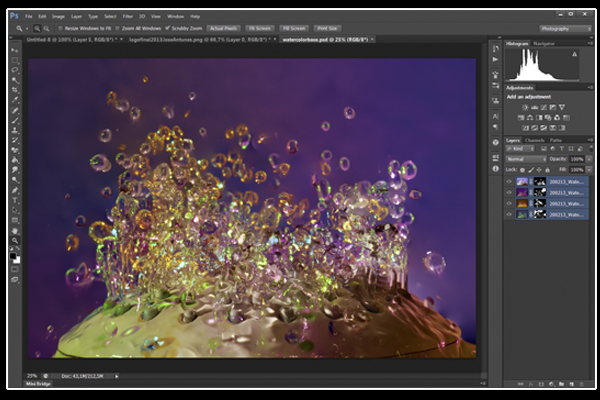Hide the second layer's visibility eye
The image size is (600, 400).
click(509, 193)
